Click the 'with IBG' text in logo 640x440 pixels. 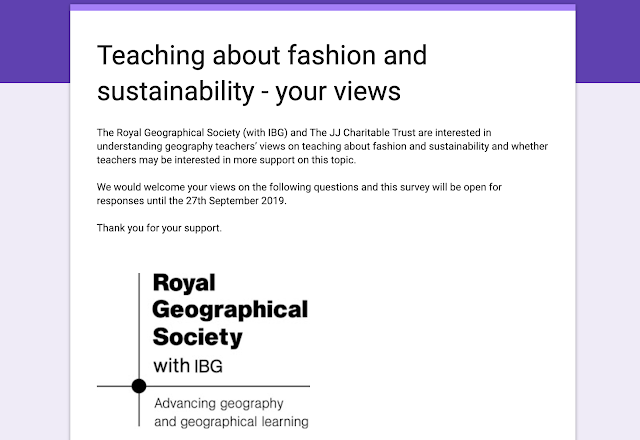click(x=188, y=366)
